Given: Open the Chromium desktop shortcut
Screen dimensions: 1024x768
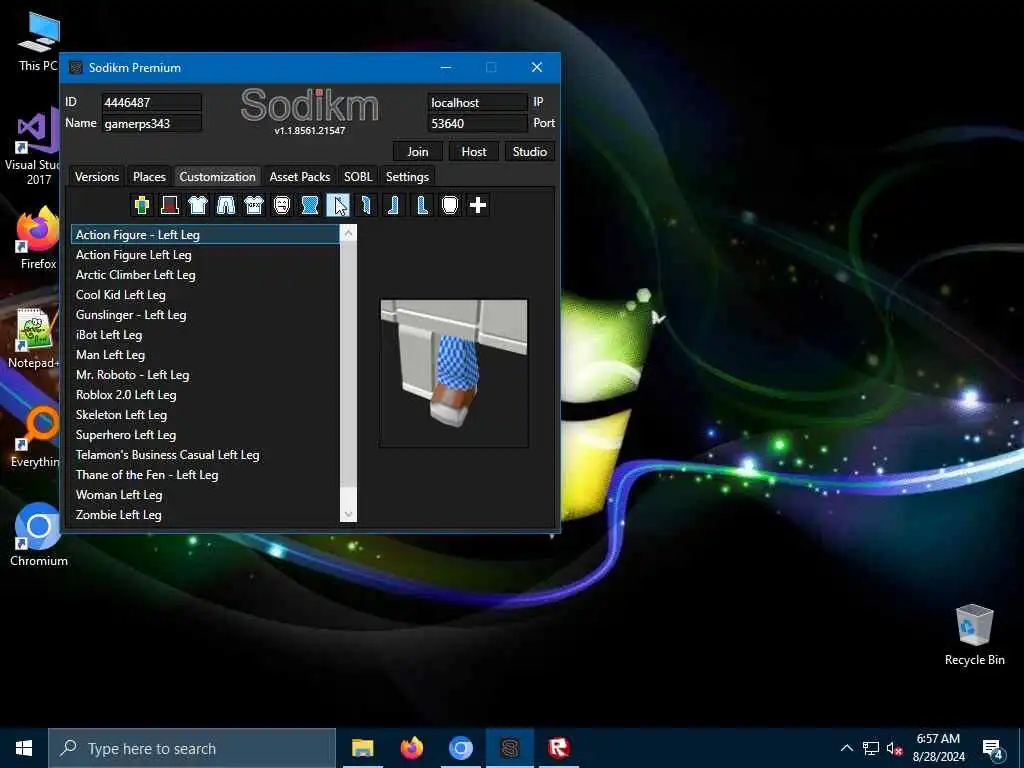Looking at the screenshot, I should [x=39, y=534].
